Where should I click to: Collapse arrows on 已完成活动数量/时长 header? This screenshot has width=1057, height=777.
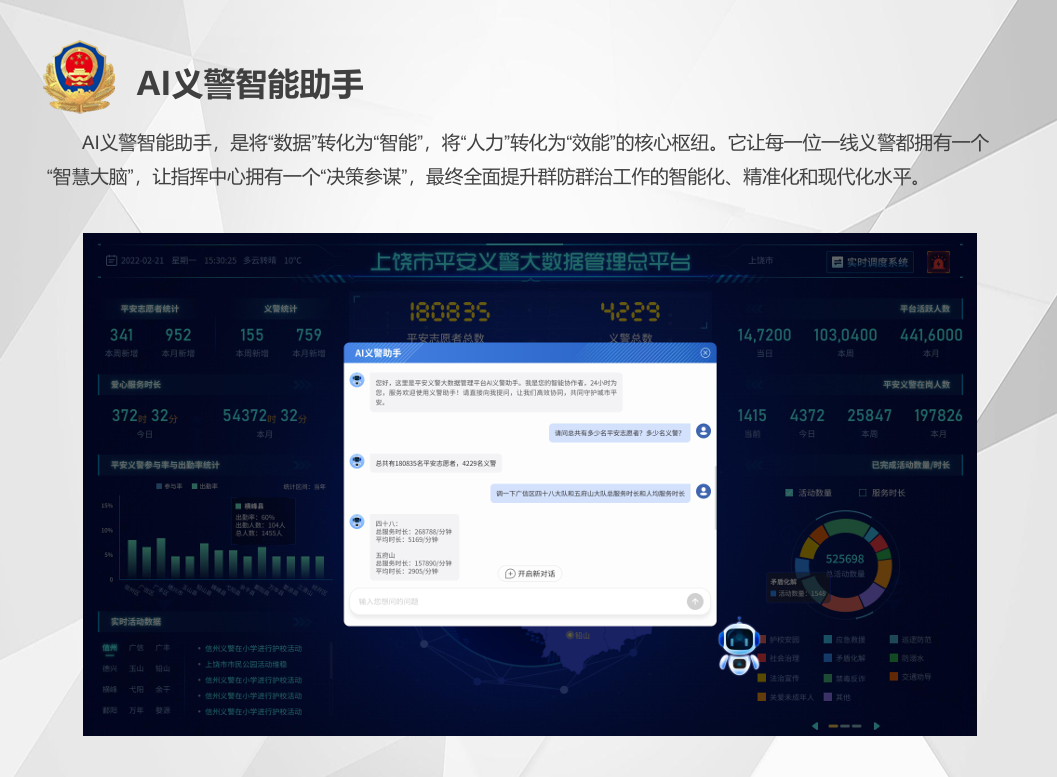pos(754,465)
